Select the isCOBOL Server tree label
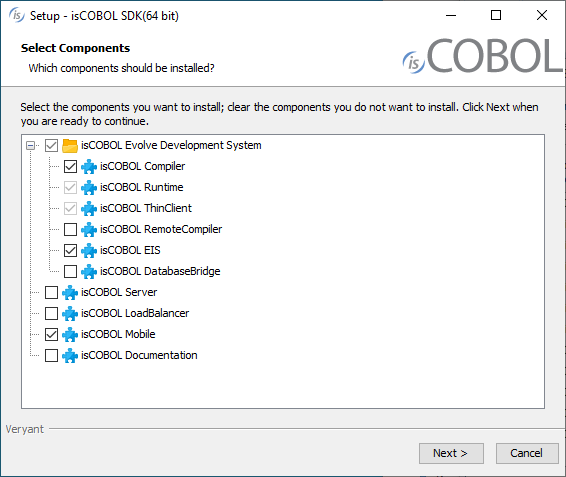The width and height of the screenshot is (566, 477). click(x=119, y=292)
